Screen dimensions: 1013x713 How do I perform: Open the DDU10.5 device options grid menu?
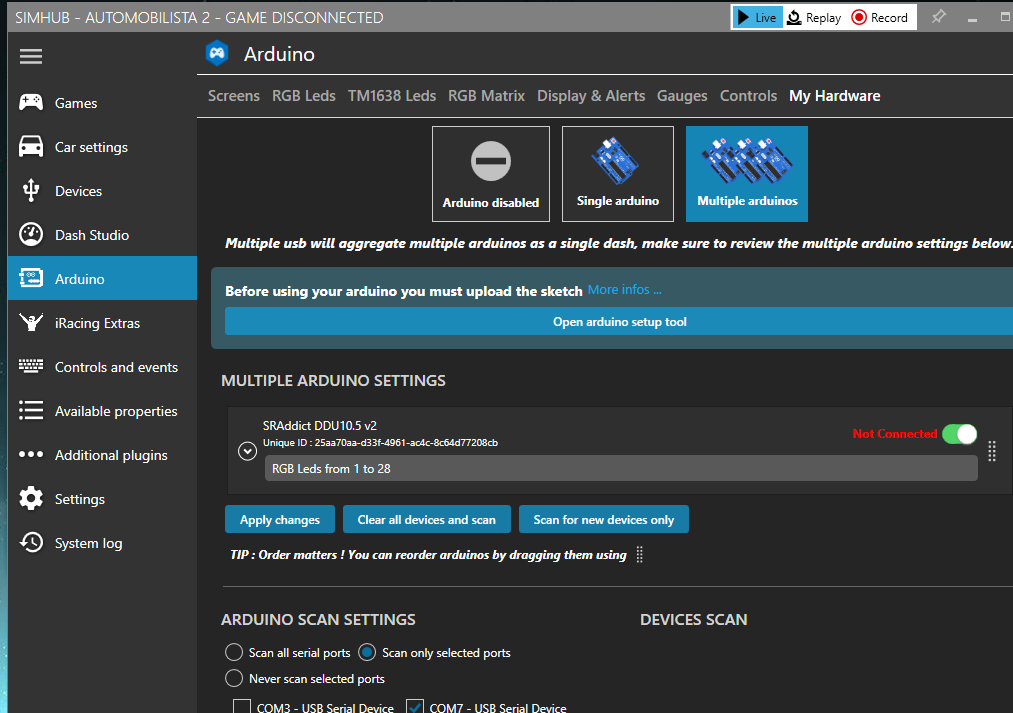(x=991, y=452)
